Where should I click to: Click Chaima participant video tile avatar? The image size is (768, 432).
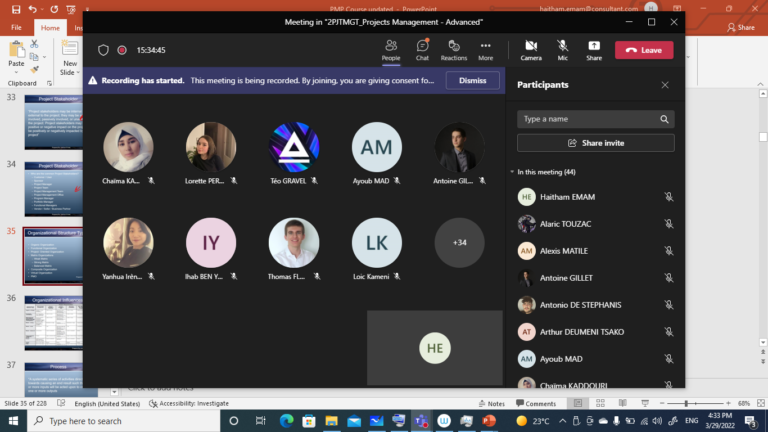click(128, 147)
